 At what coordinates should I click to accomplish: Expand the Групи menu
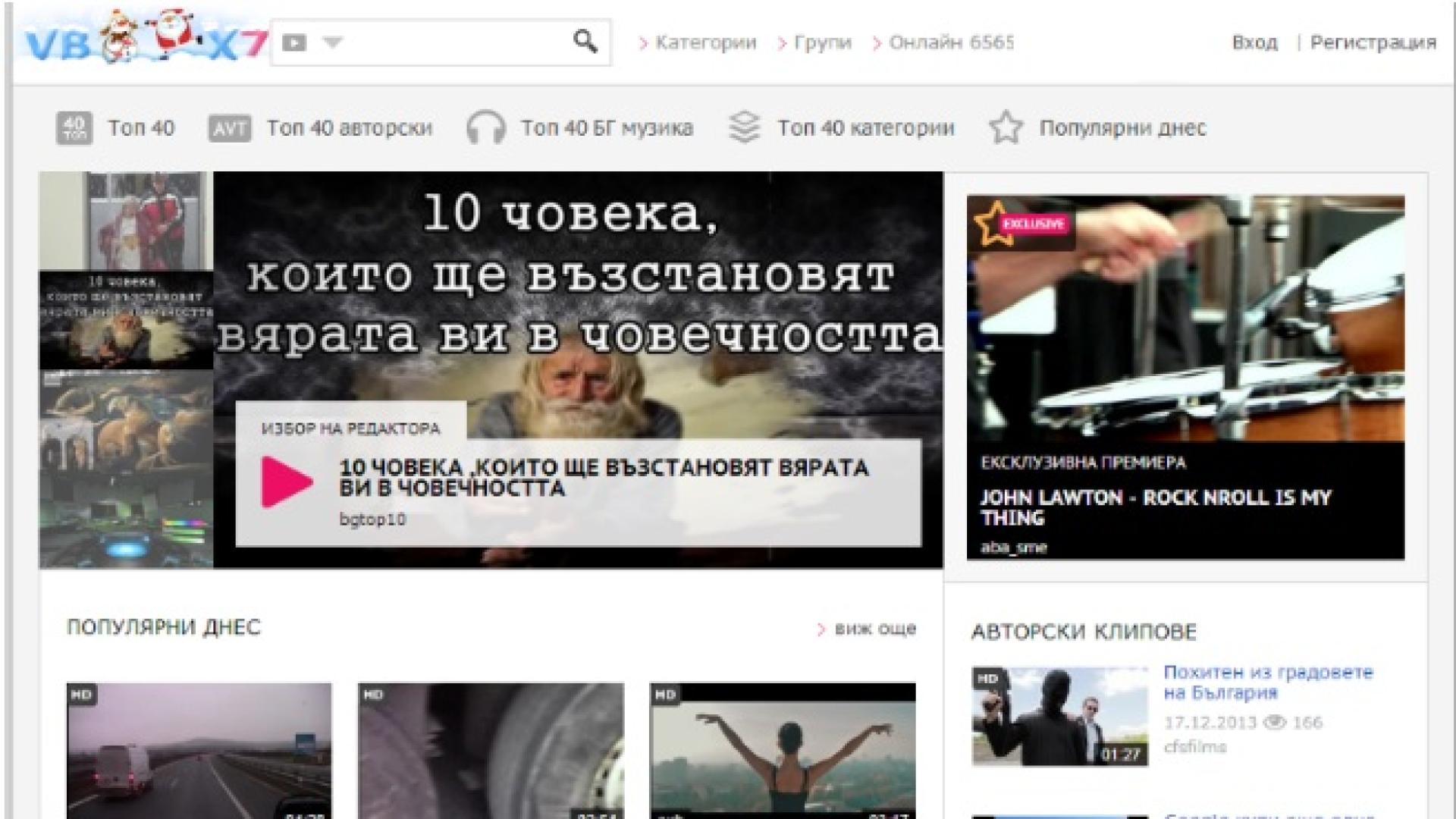tap(821, 42)
